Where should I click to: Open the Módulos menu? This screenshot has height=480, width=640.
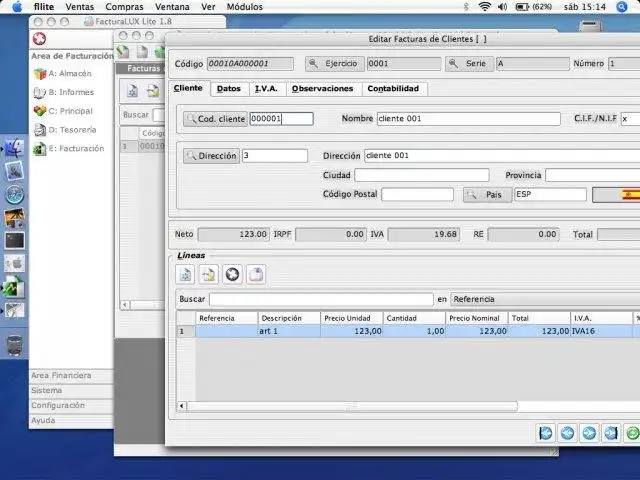tap(244, 7)
